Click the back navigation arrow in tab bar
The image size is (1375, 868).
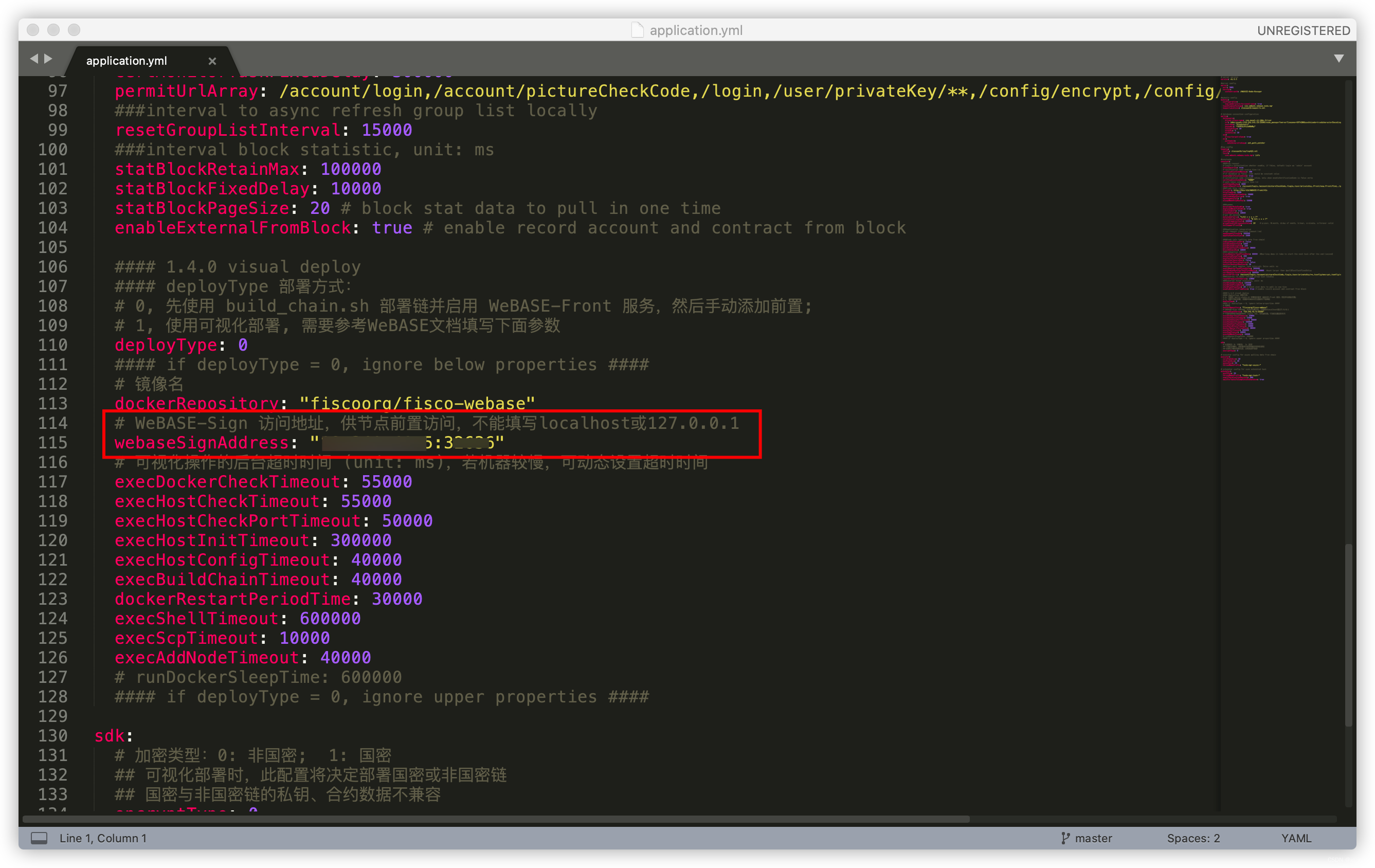pos(34,59)
